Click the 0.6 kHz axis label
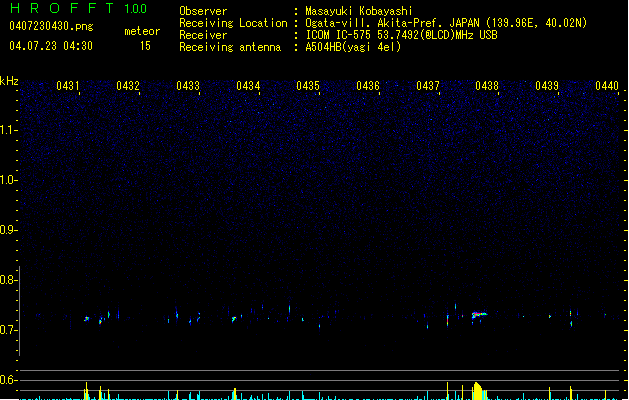Image resolution: width=629 pixels, height=400 pixels. (x=8, y=380)
